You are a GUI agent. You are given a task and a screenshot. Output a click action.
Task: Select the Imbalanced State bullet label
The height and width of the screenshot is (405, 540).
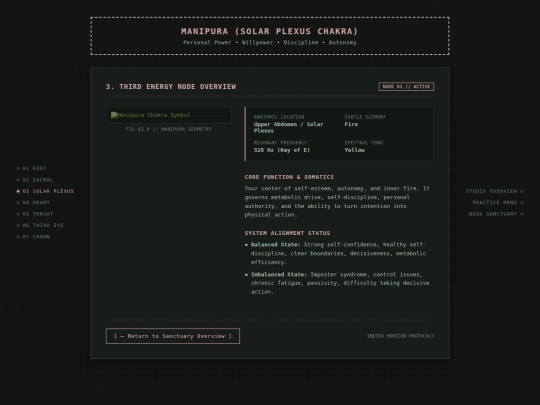279,274
